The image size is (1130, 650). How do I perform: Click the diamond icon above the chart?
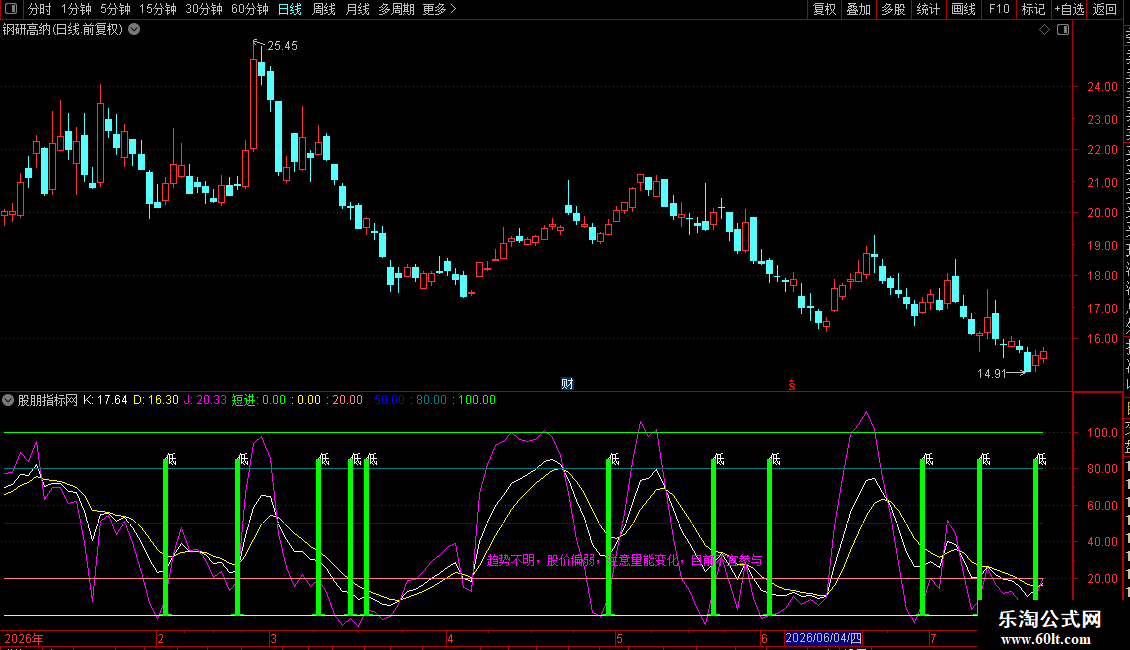[1044, 30]
